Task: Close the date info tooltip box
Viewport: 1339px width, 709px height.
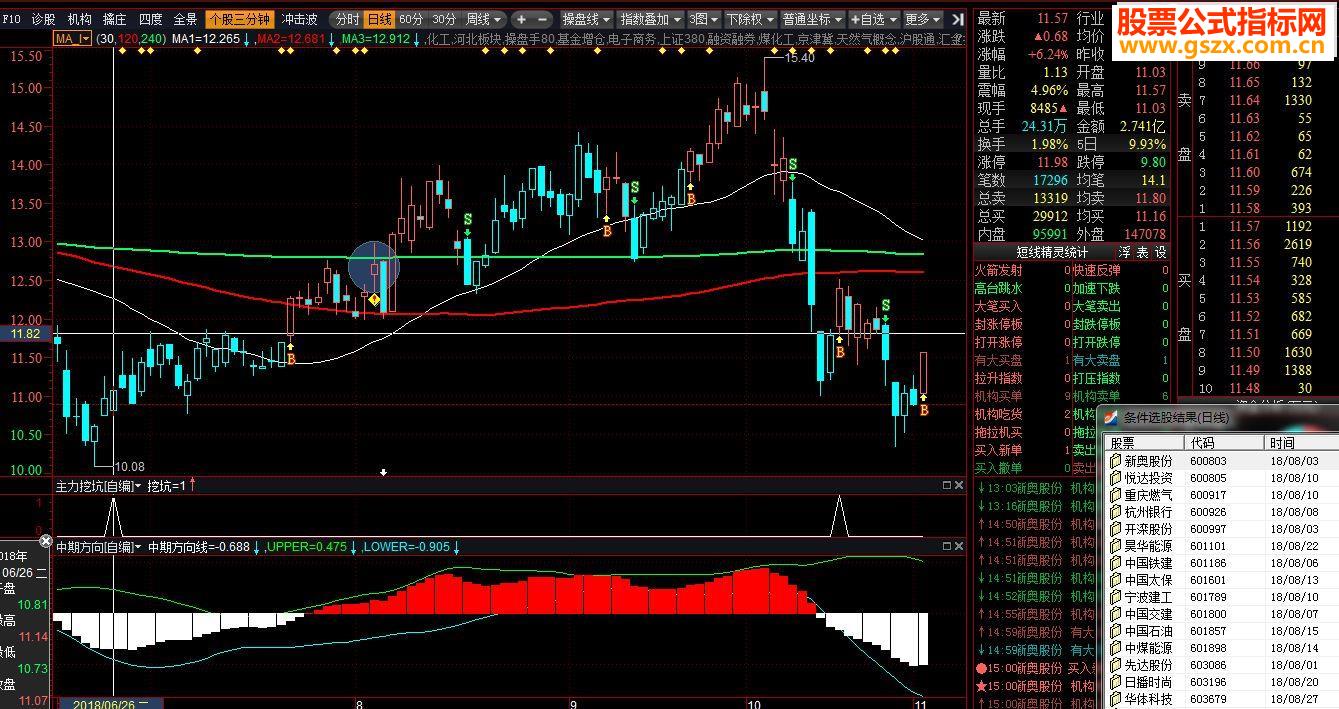Action: point(45,541)
